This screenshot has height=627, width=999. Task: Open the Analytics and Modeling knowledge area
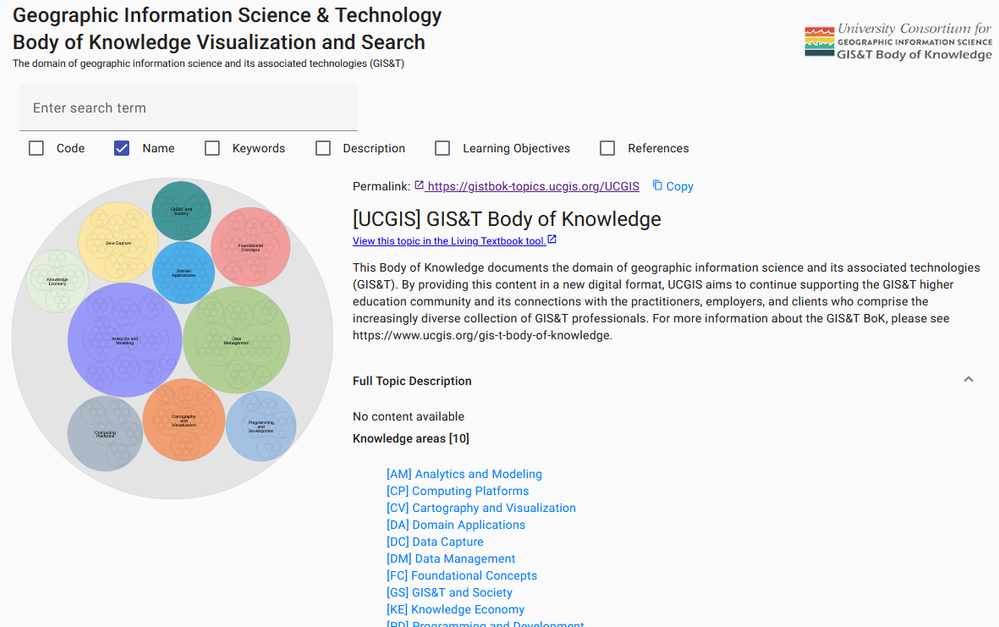click(x=464, y=474)
